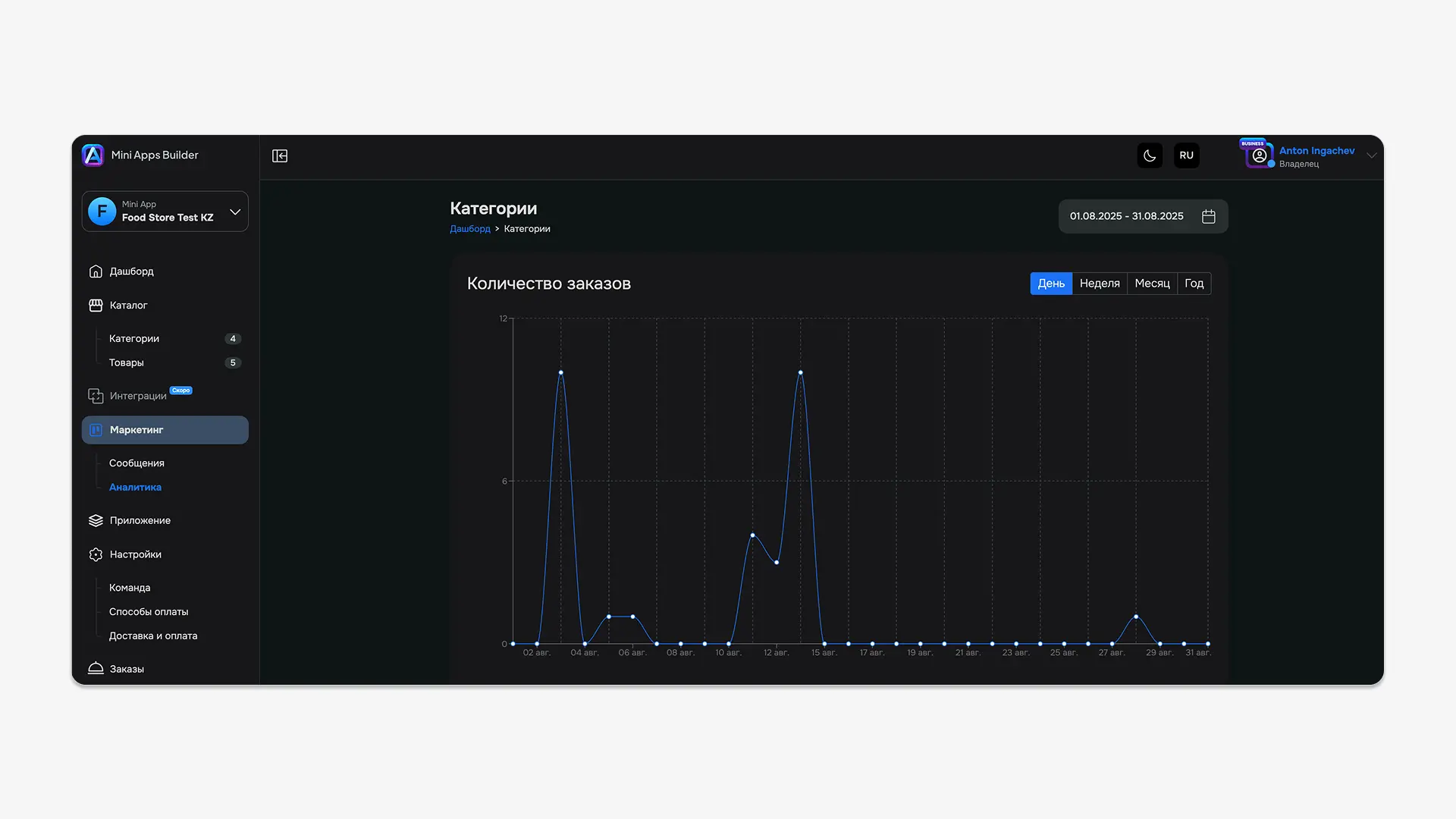Click the Категории breadcrumb text
Screen dimensions: 1456x819
(x=527, y=229)
